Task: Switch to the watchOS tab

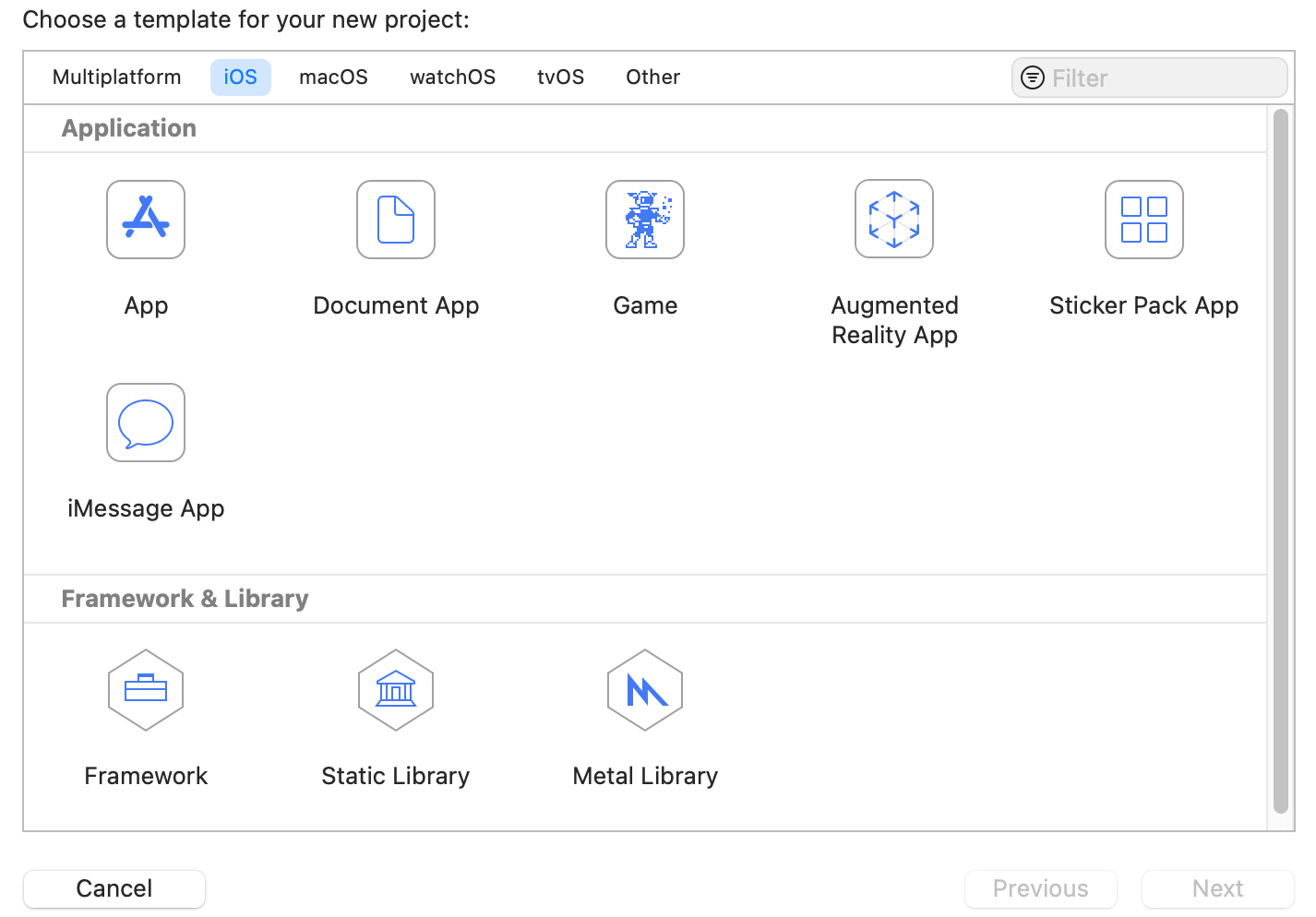Action: 453,77
